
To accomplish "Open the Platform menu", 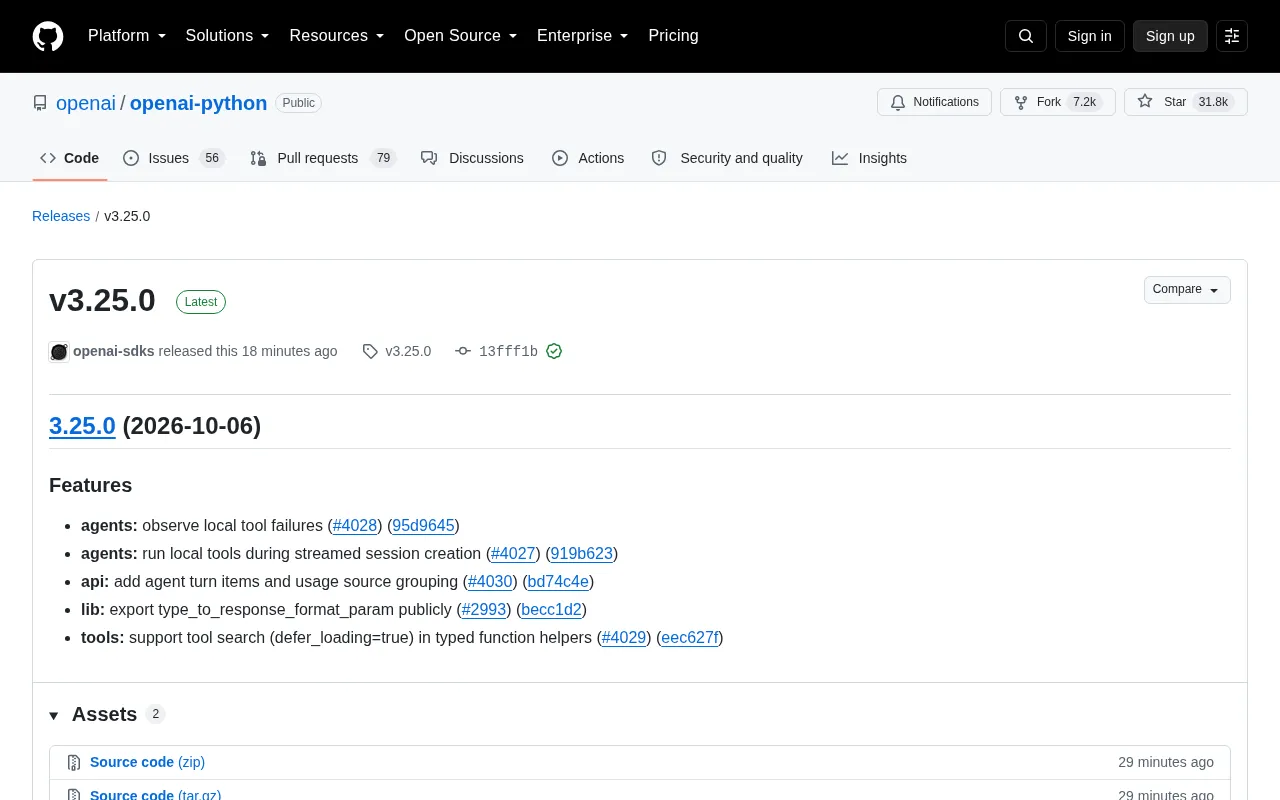I will [127, 36].
